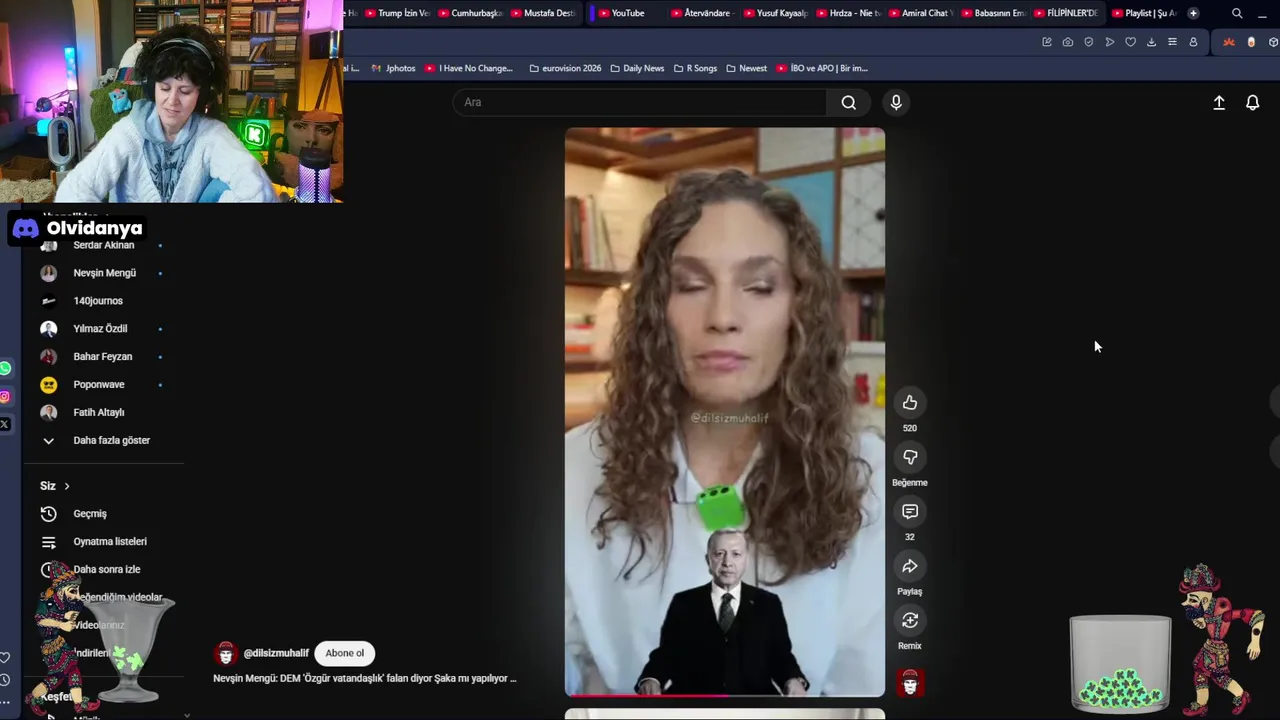Open the R Songs bookmark folder

click(696, 68)
